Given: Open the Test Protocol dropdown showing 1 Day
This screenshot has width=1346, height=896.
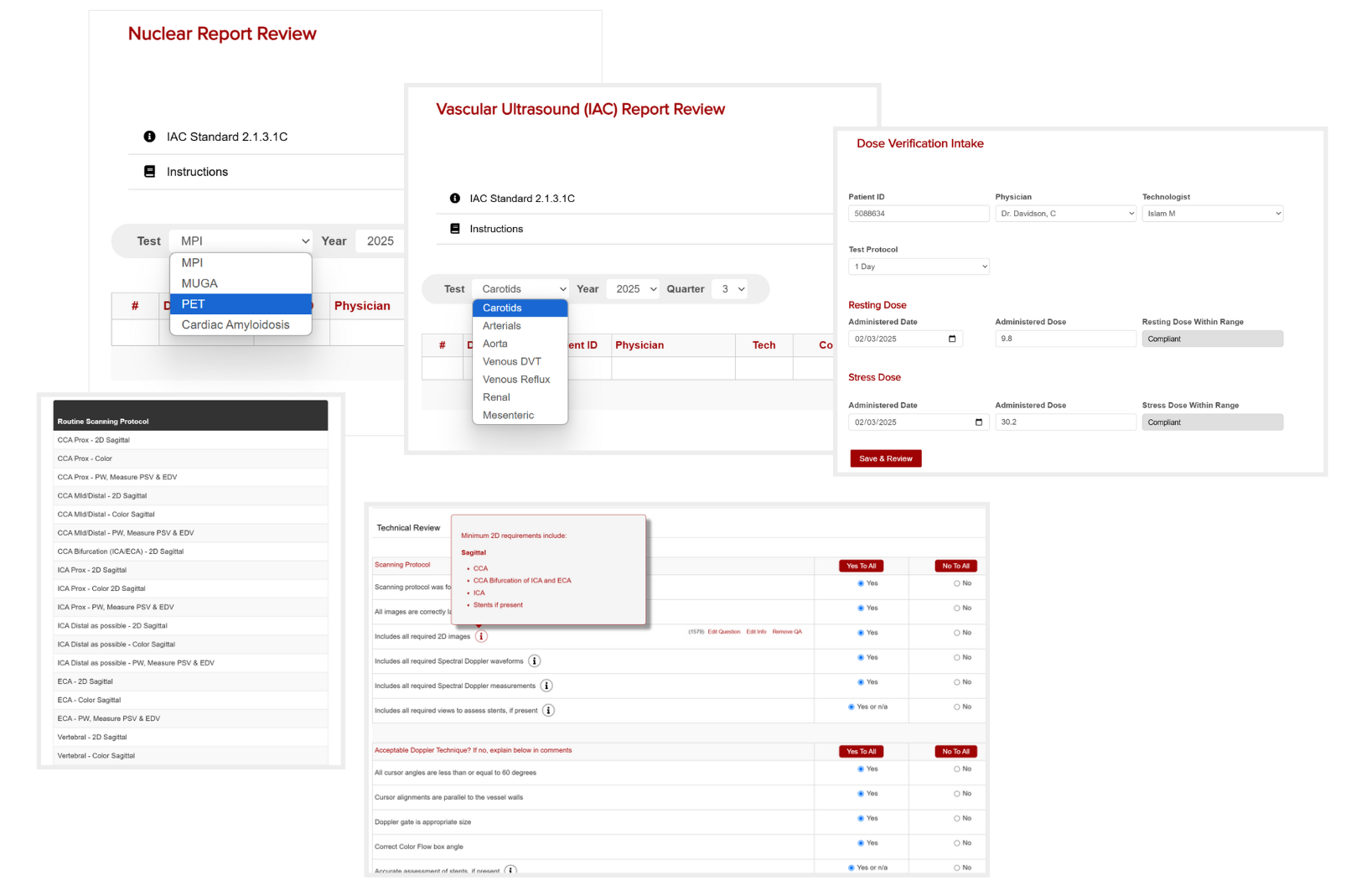Looking at the screenshot, I should (919, 267).
